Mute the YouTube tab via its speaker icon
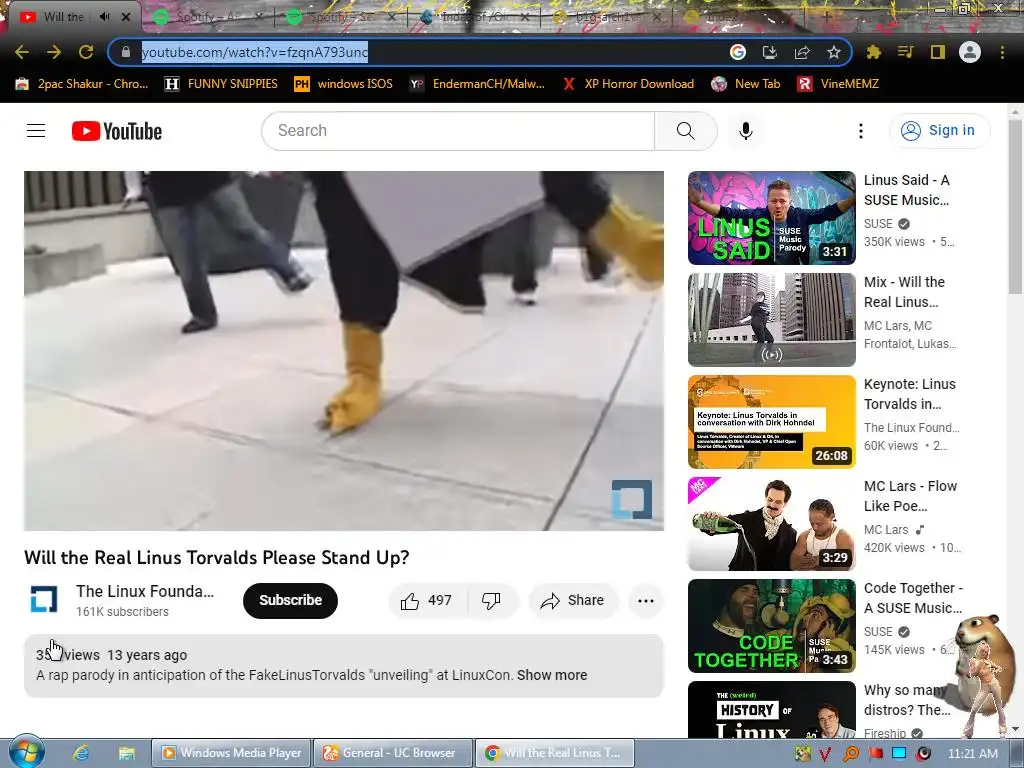This screenshot has height=768, width=1024. point(104,17)
